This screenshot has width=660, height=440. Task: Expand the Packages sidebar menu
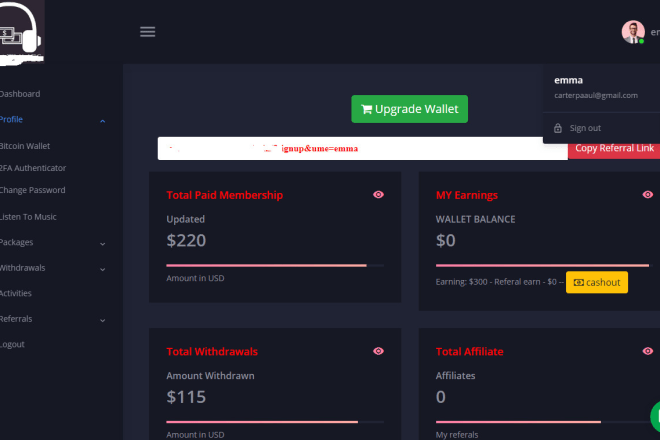pyautogui.click(x=102, y=243)
